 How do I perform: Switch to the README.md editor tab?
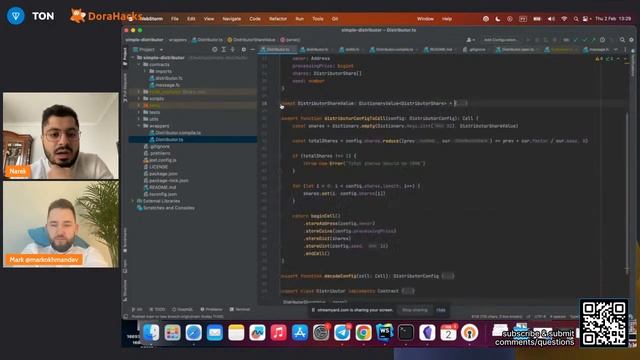click(439, 49)
